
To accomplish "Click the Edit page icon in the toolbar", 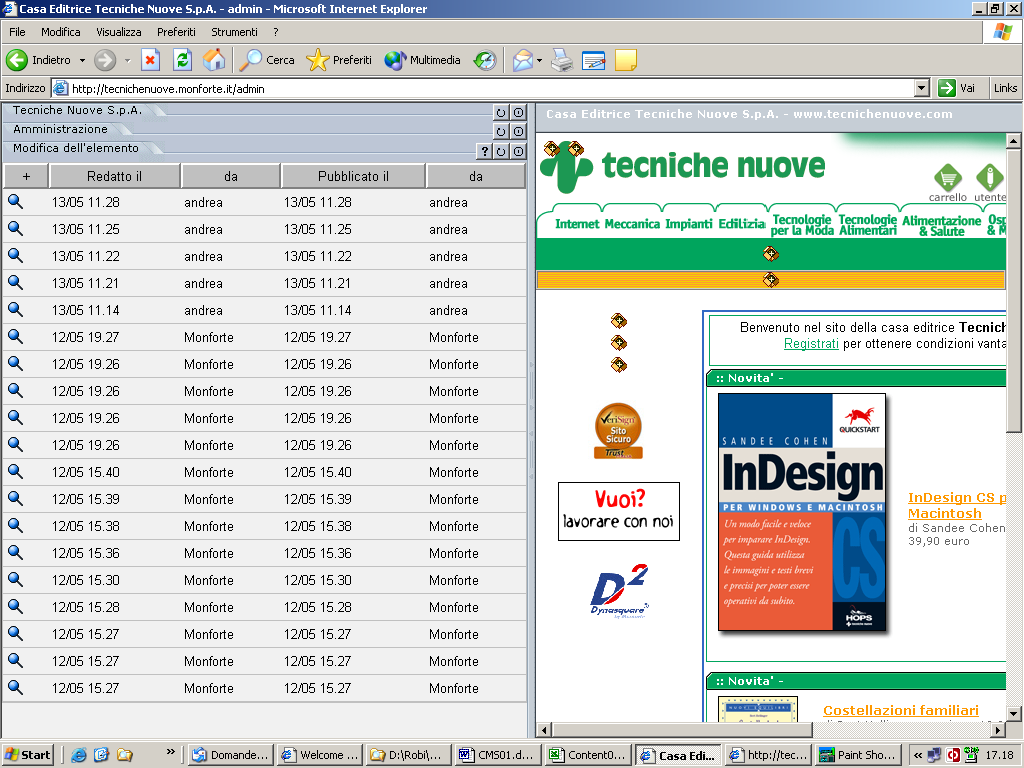I will pos(593,60).
